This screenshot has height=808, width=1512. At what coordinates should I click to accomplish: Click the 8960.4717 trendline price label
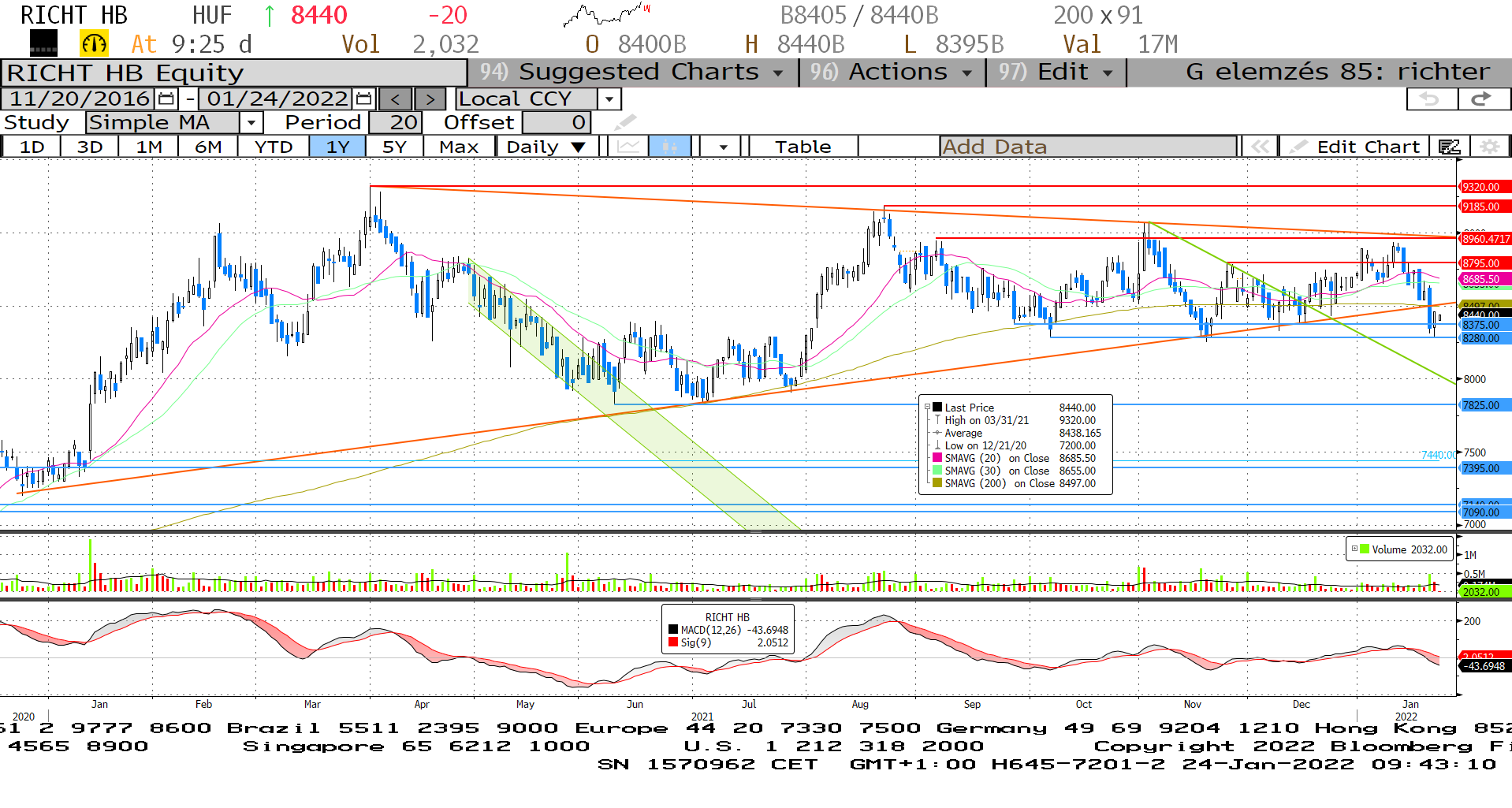[x=1486, y=239]
